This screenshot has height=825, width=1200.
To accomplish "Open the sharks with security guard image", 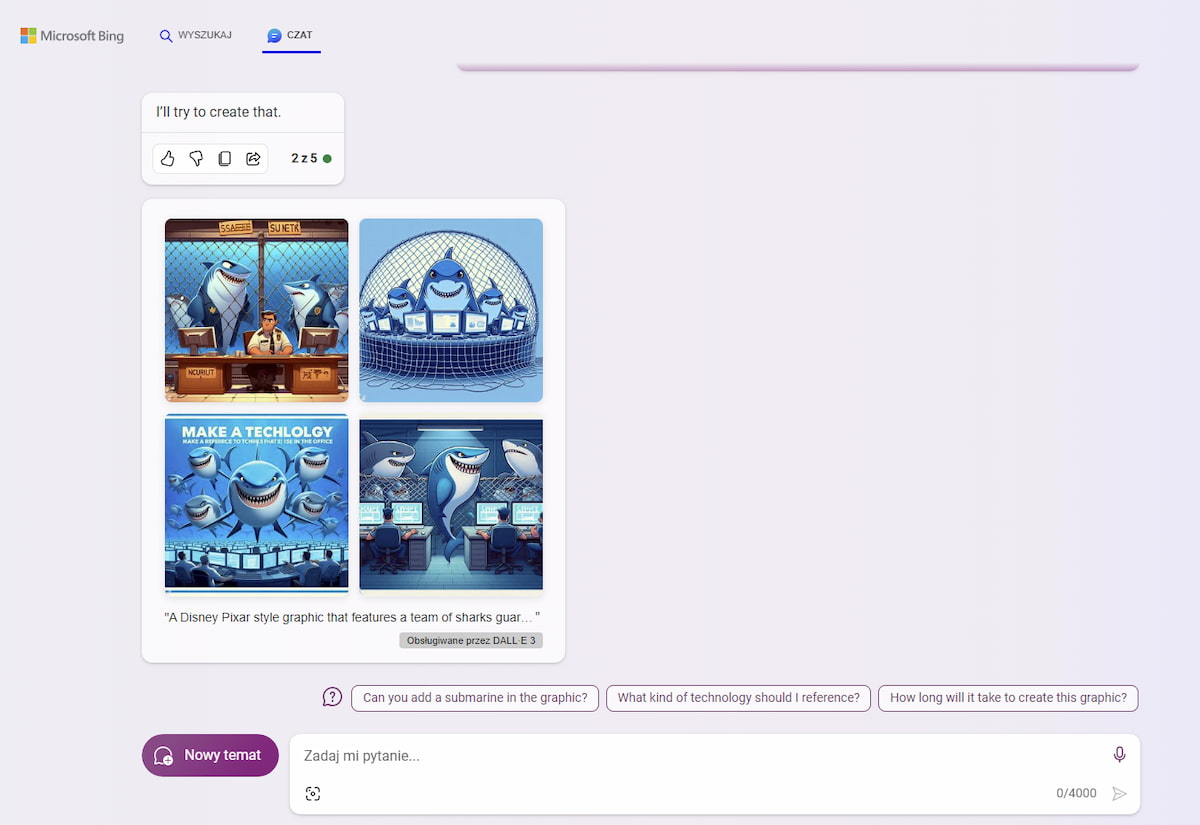I will (257, 310).
